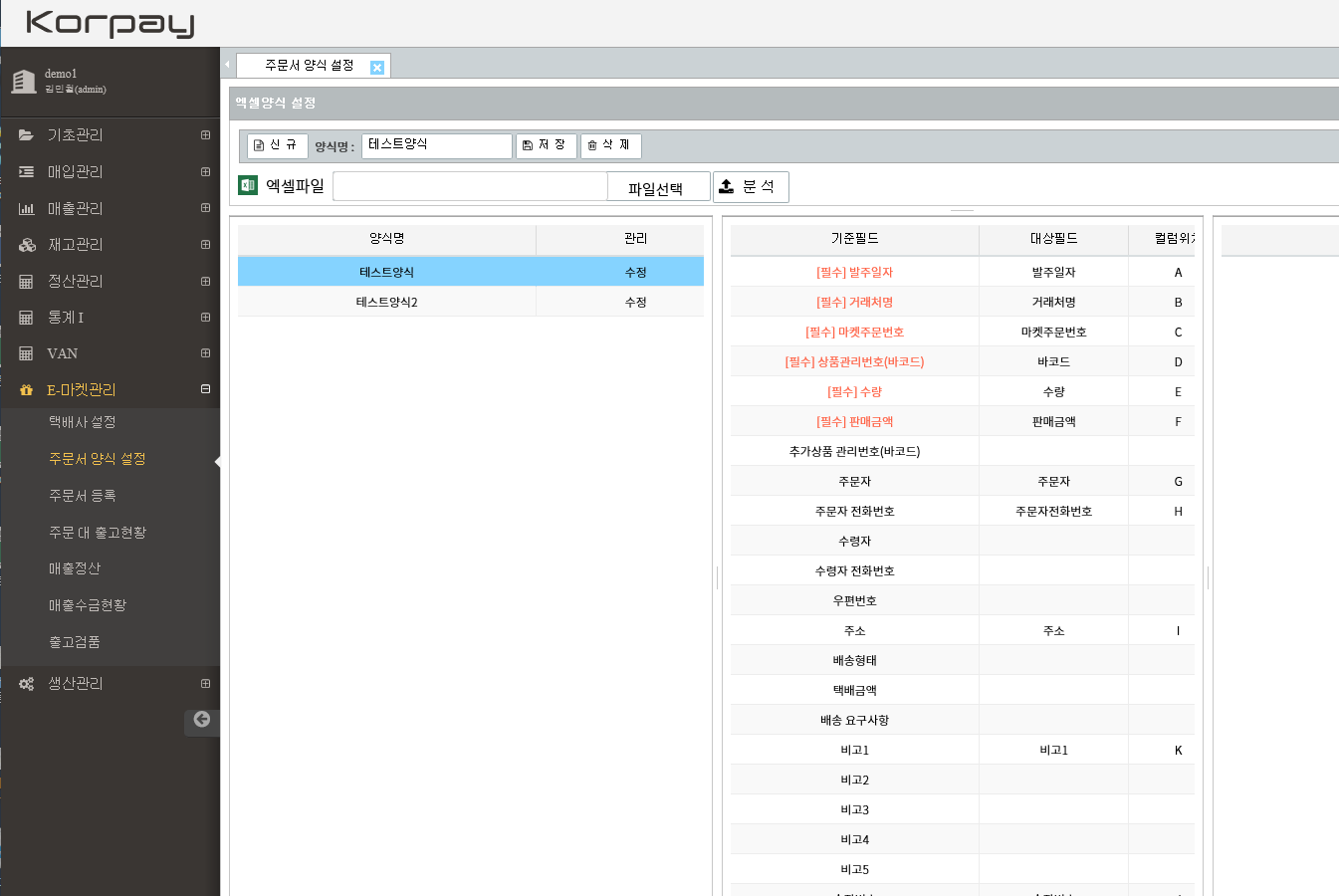Viewport: 1339px width, 896px height.
Task: Click the 양식명 column header
Action: click(x=386, y=239)
